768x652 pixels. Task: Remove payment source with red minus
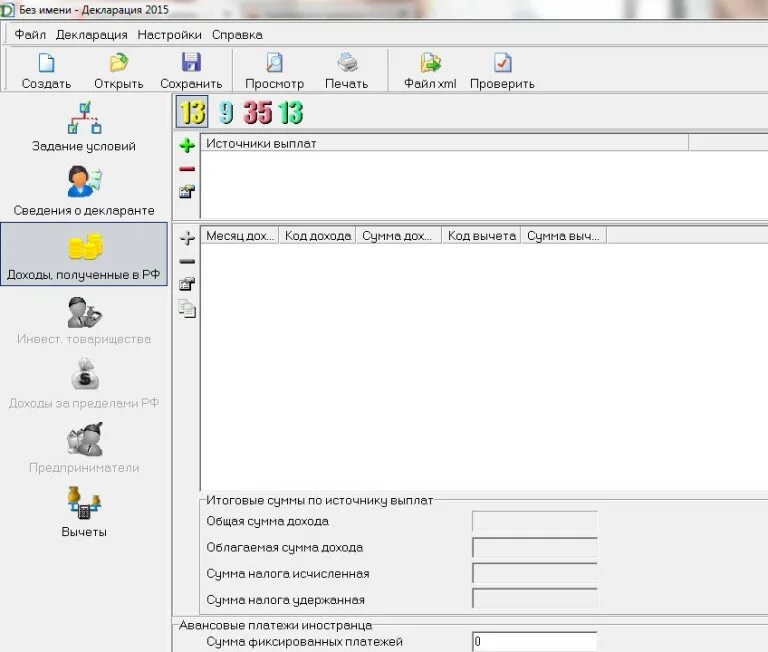point(187,169)
